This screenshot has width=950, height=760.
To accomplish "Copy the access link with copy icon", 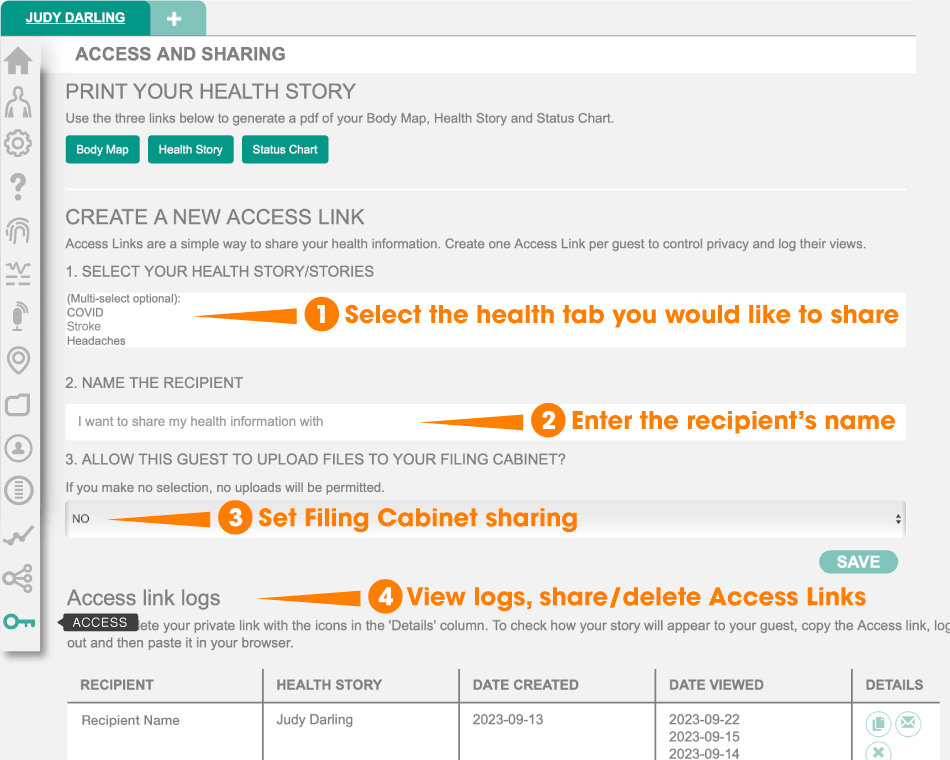I will click(878, 723).
